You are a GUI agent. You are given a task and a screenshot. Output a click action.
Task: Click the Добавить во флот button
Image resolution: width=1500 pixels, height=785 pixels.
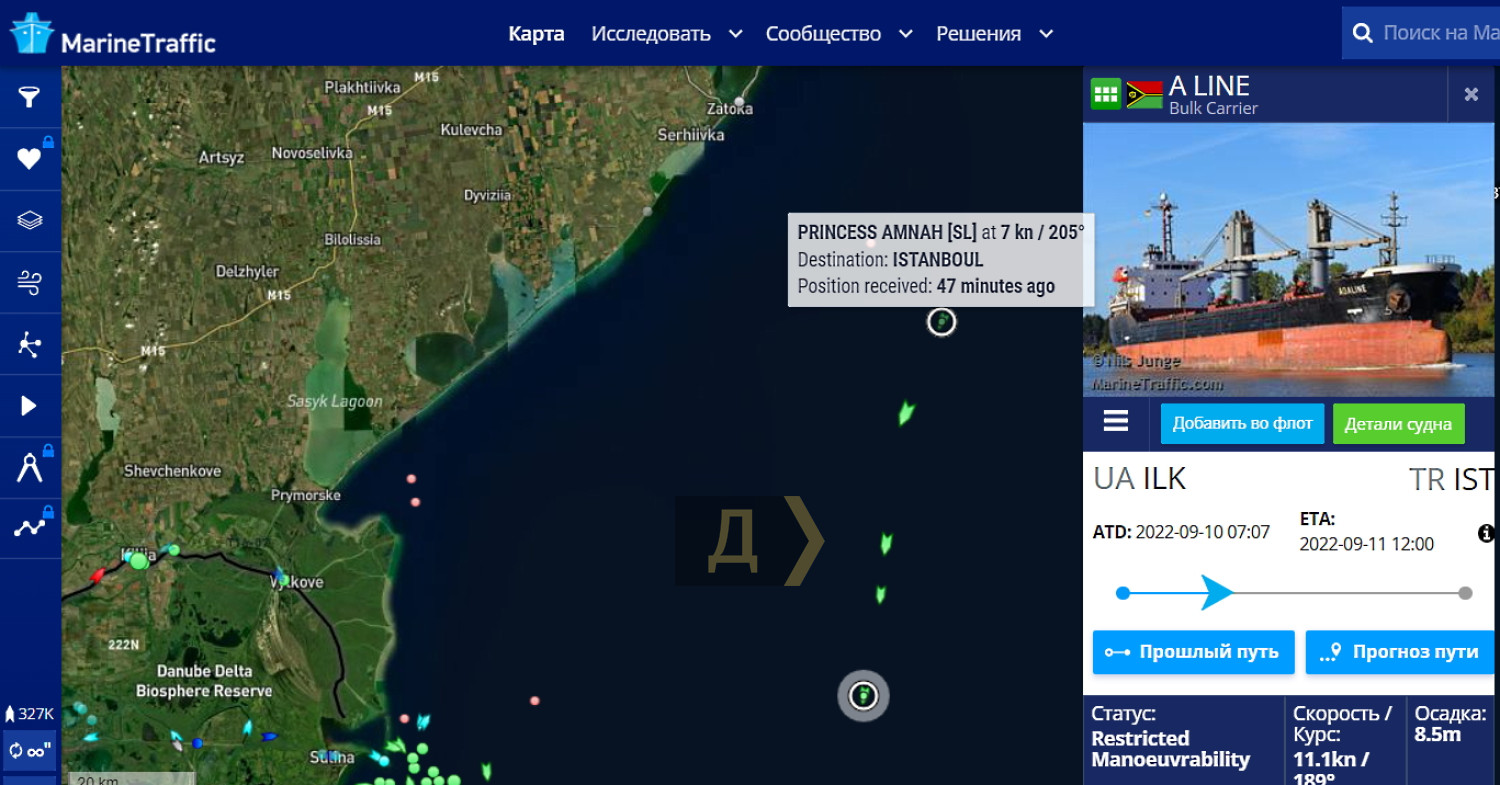point(1242,424)
